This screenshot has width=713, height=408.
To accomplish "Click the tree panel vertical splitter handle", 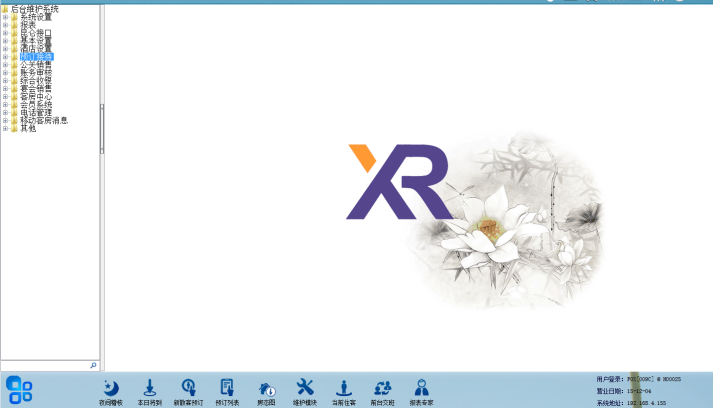I will pyautogui.click(x=102, y=129).
